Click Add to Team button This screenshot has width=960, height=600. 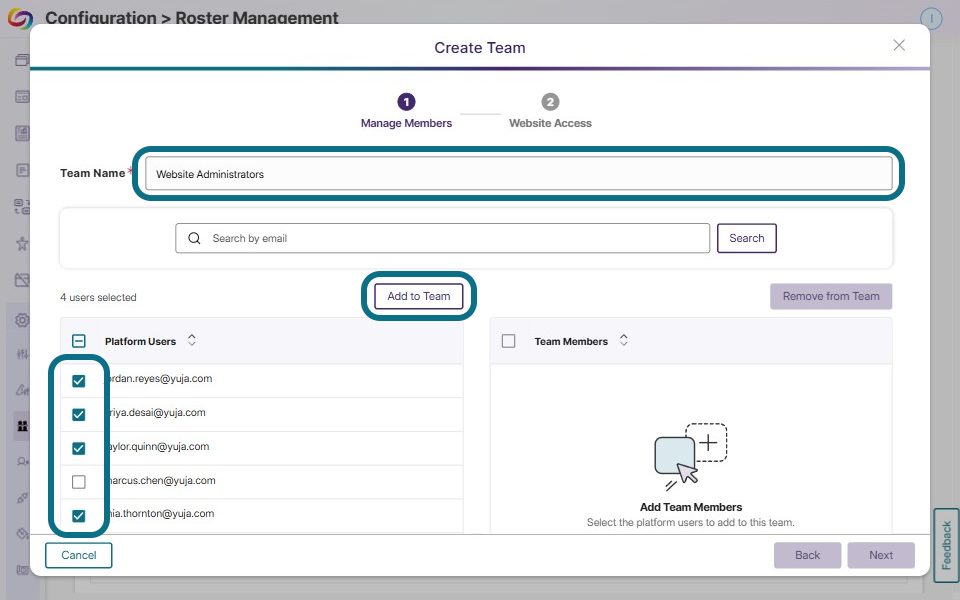(419, 296)
